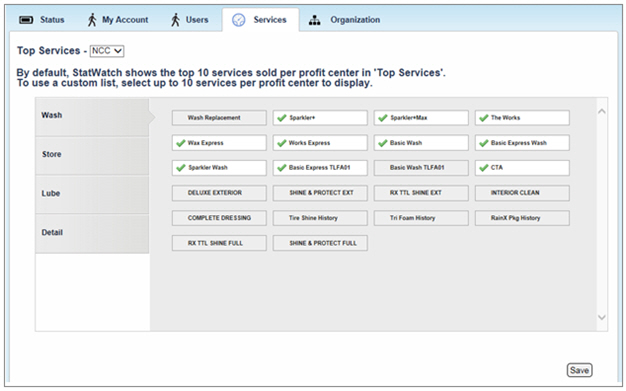Uncheck the Sparkler+Max service
This screenshot has width=626, height=391.
point(421,118)
